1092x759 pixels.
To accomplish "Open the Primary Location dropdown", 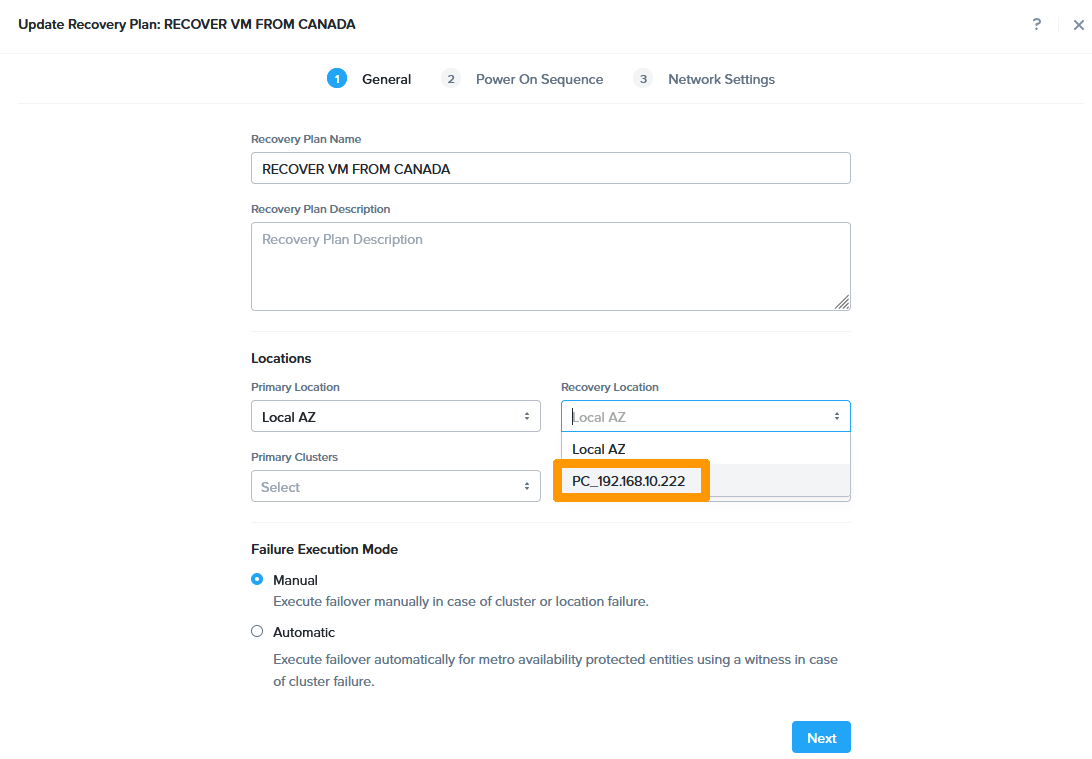I will click(395, 417).
